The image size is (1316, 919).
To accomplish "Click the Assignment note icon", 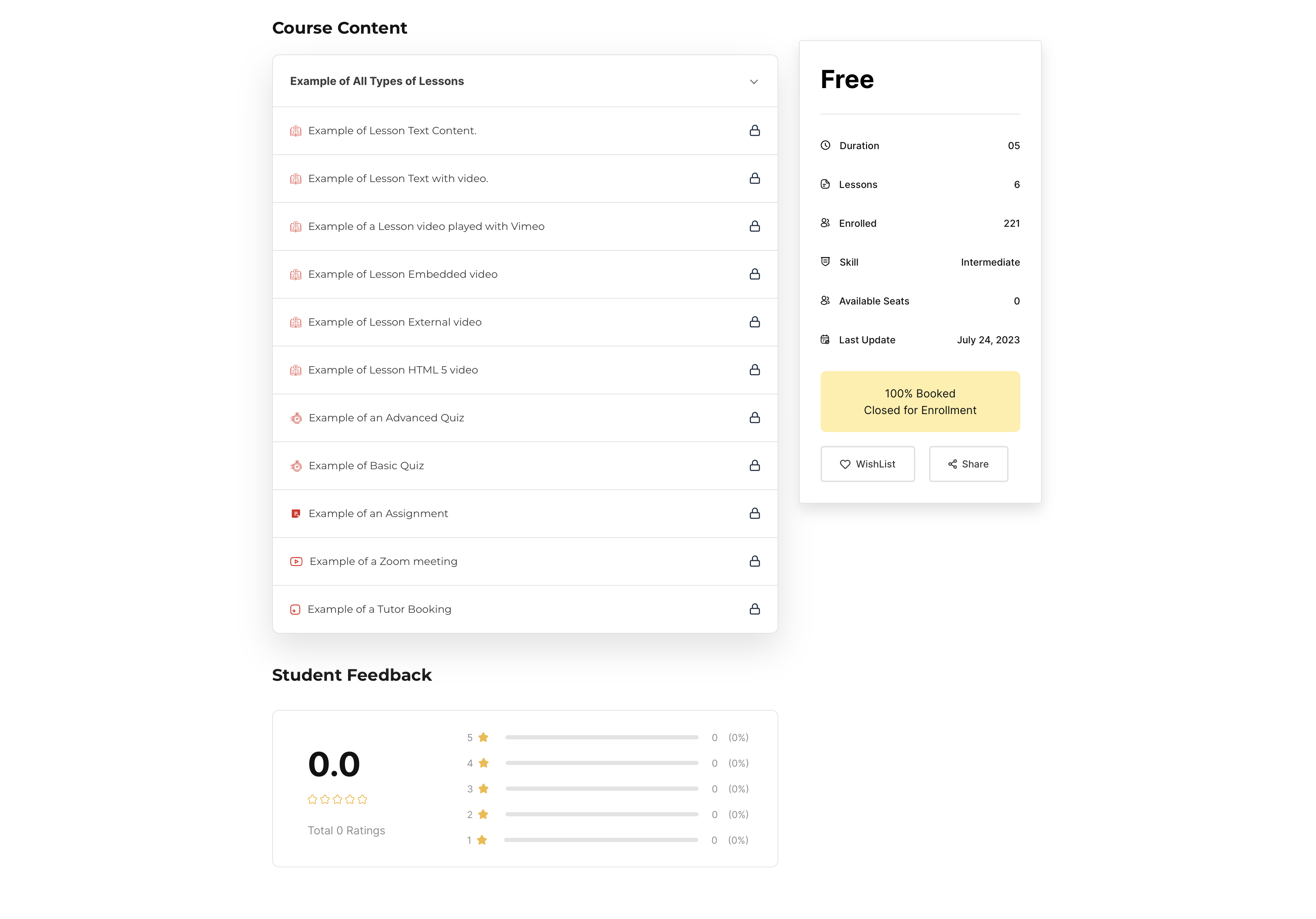I will click(296, 514).
